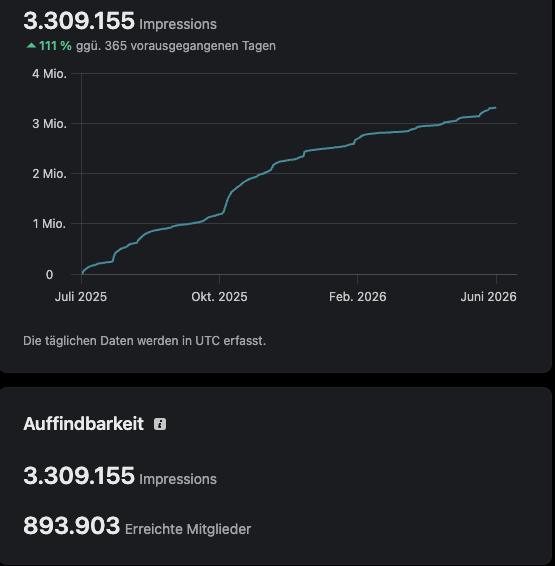555x566 pixels.
Task: Select the 893.903 Erreichte Mitglieder figure
Action: tap(137, 526)
